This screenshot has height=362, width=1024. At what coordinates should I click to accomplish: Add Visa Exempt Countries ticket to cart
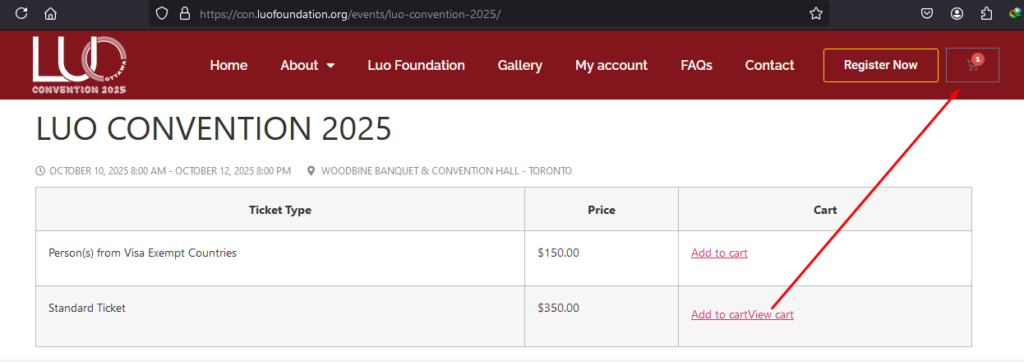coord(719,253)
